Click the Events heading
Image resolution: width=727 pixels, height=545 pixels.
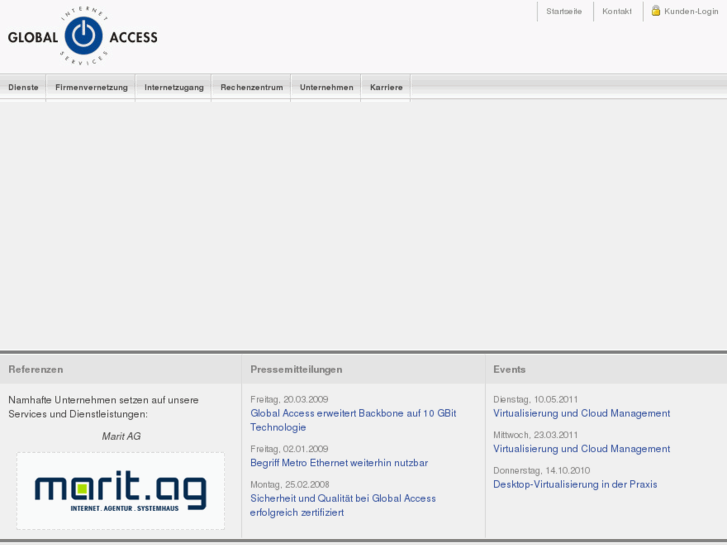[509, 370]
